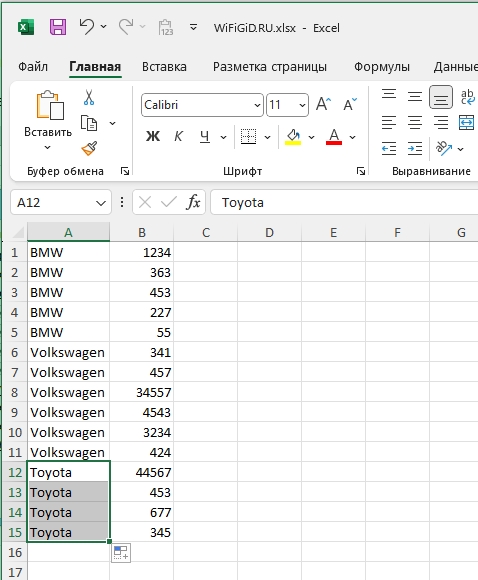Select cell with value 34557
478x580 pixels.
click(142, 392)
